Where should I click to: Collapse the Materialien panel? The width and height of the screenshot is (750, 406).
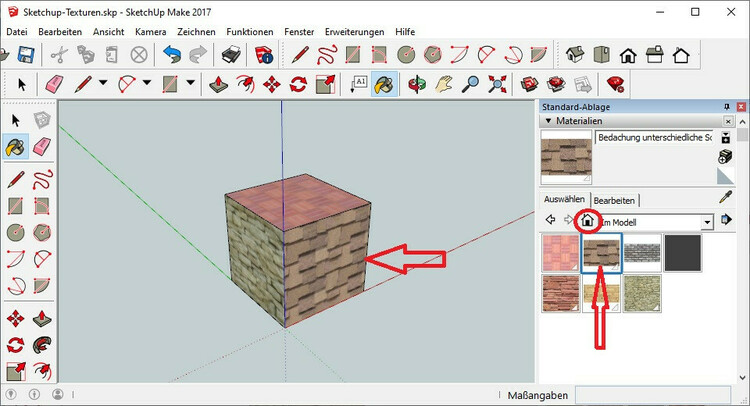click(x=548, y=121)
